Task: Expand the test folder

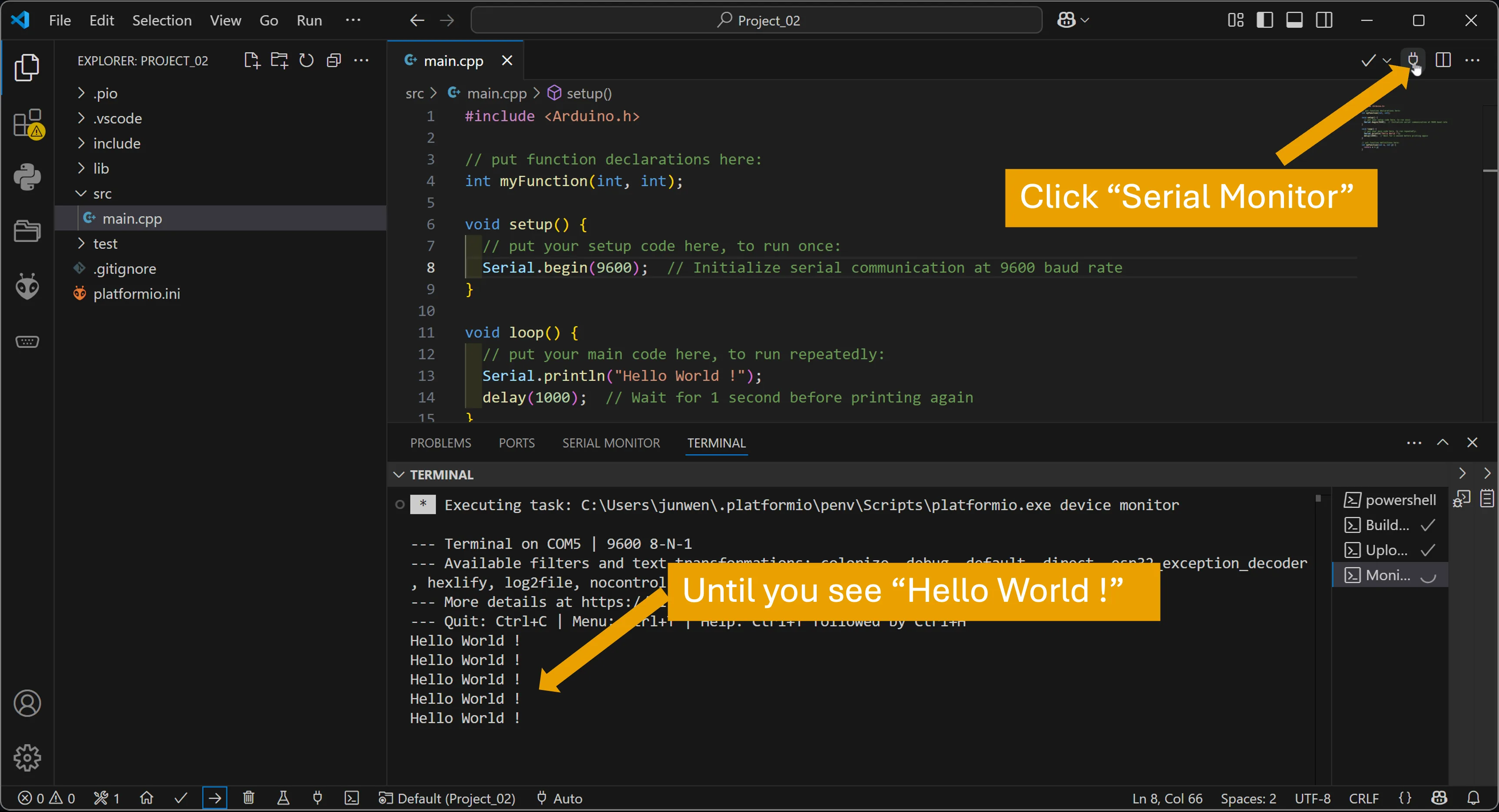Action: 221,243
